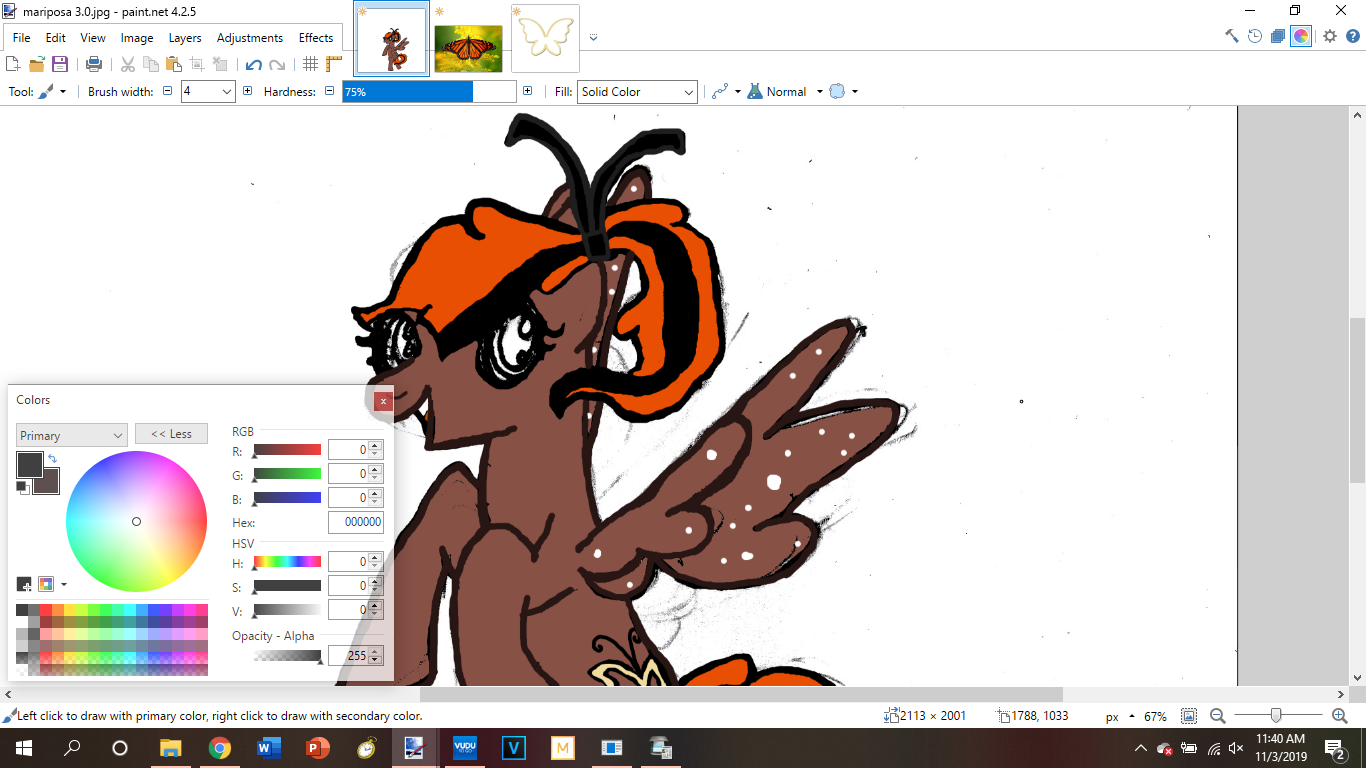
Task: Click the Settings gear icon
Action: pyautogui.click(x=1329, y=36)
